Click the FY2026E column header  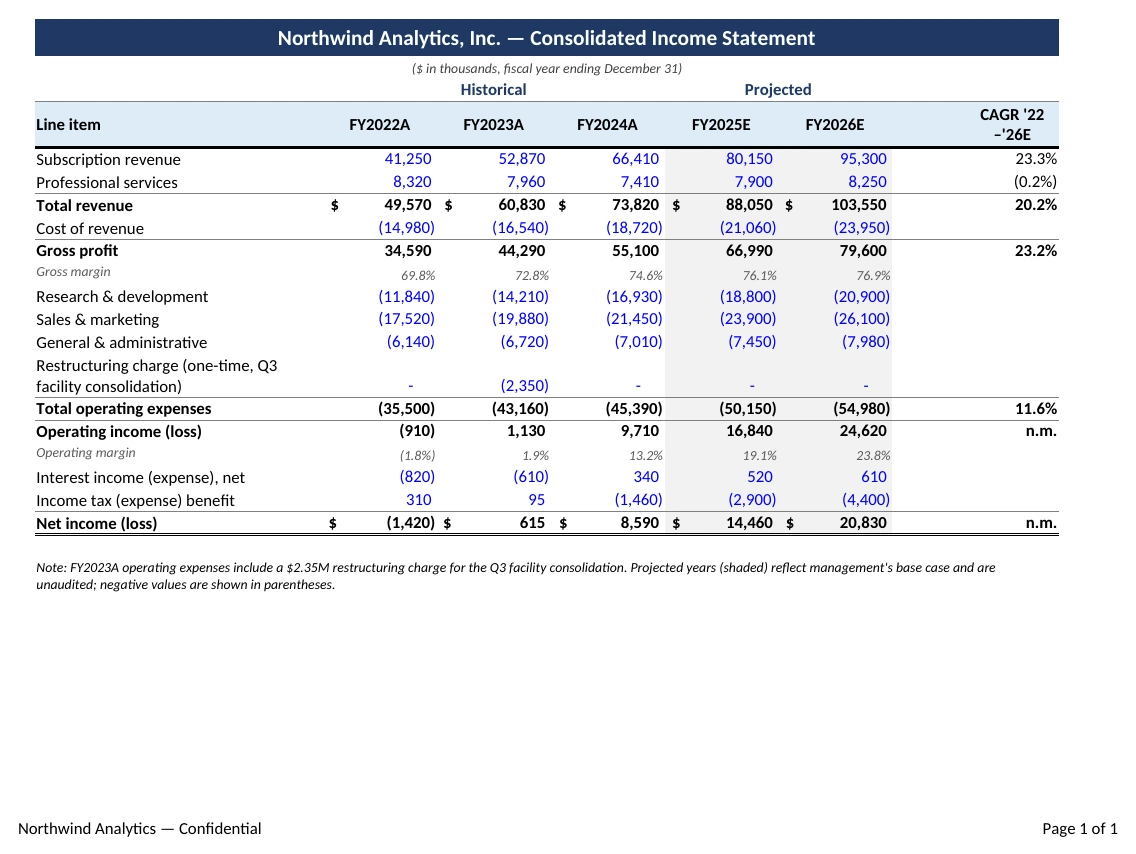(x=835, y=125)
